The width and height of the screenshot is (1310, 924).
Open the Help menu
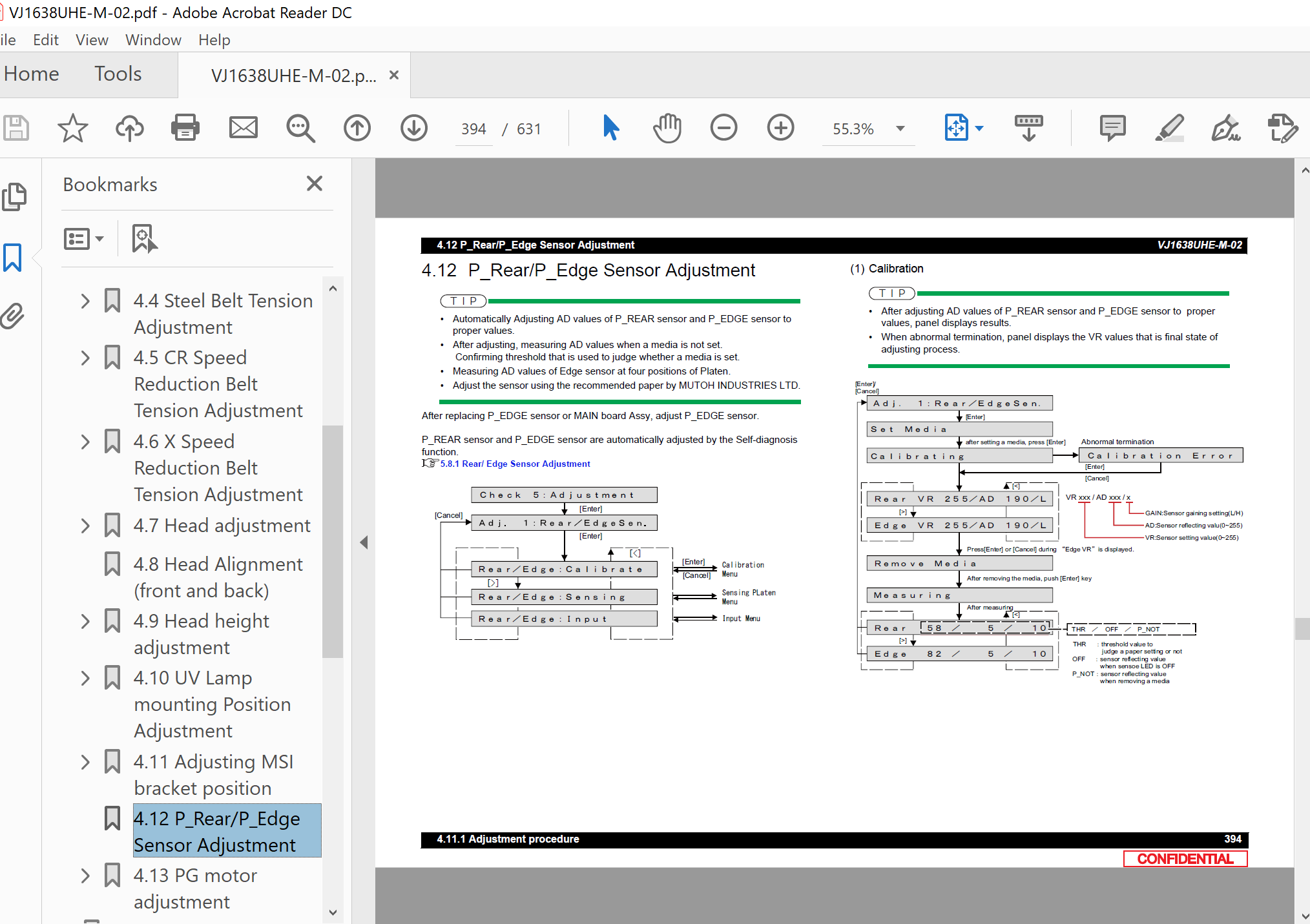point(214,40)
